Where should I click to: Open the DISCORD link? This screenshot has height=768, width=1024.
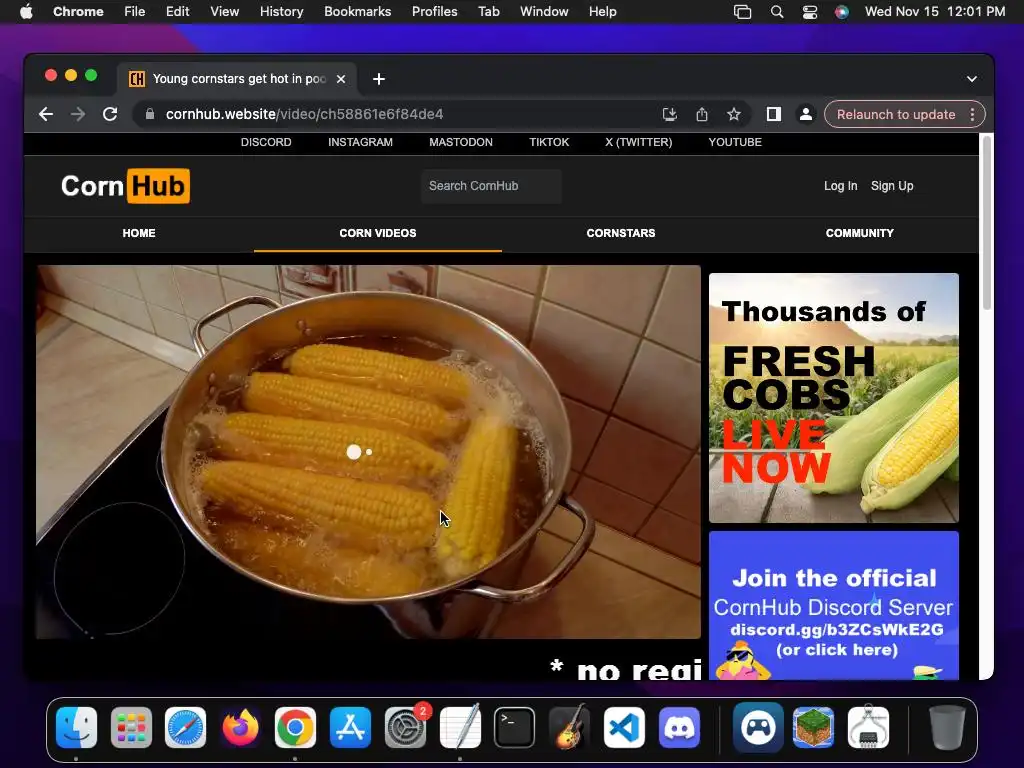click(266, 142)
